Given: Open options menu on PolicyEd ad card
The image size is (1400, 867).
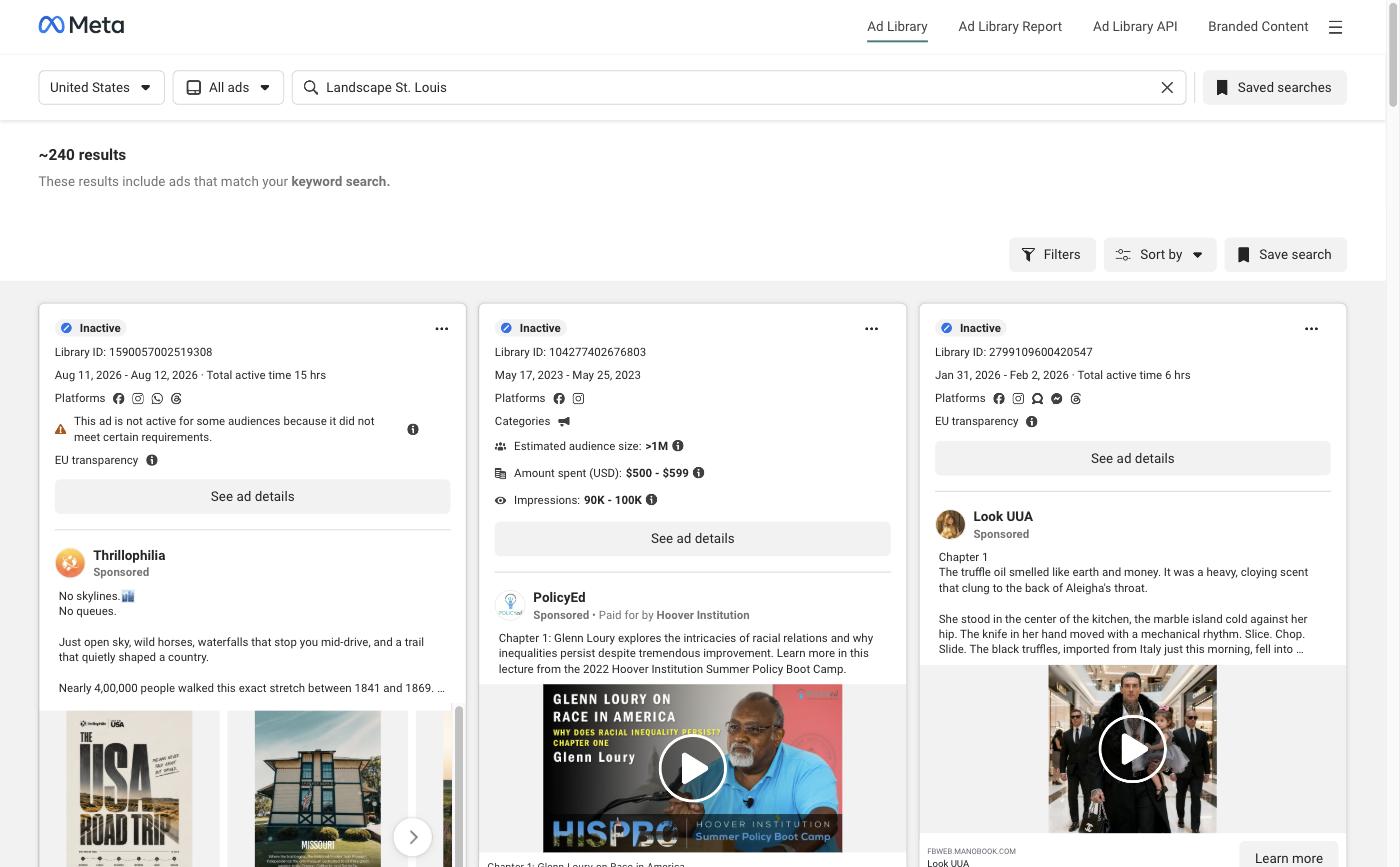Looking at the screenshot, I should 871,329.
